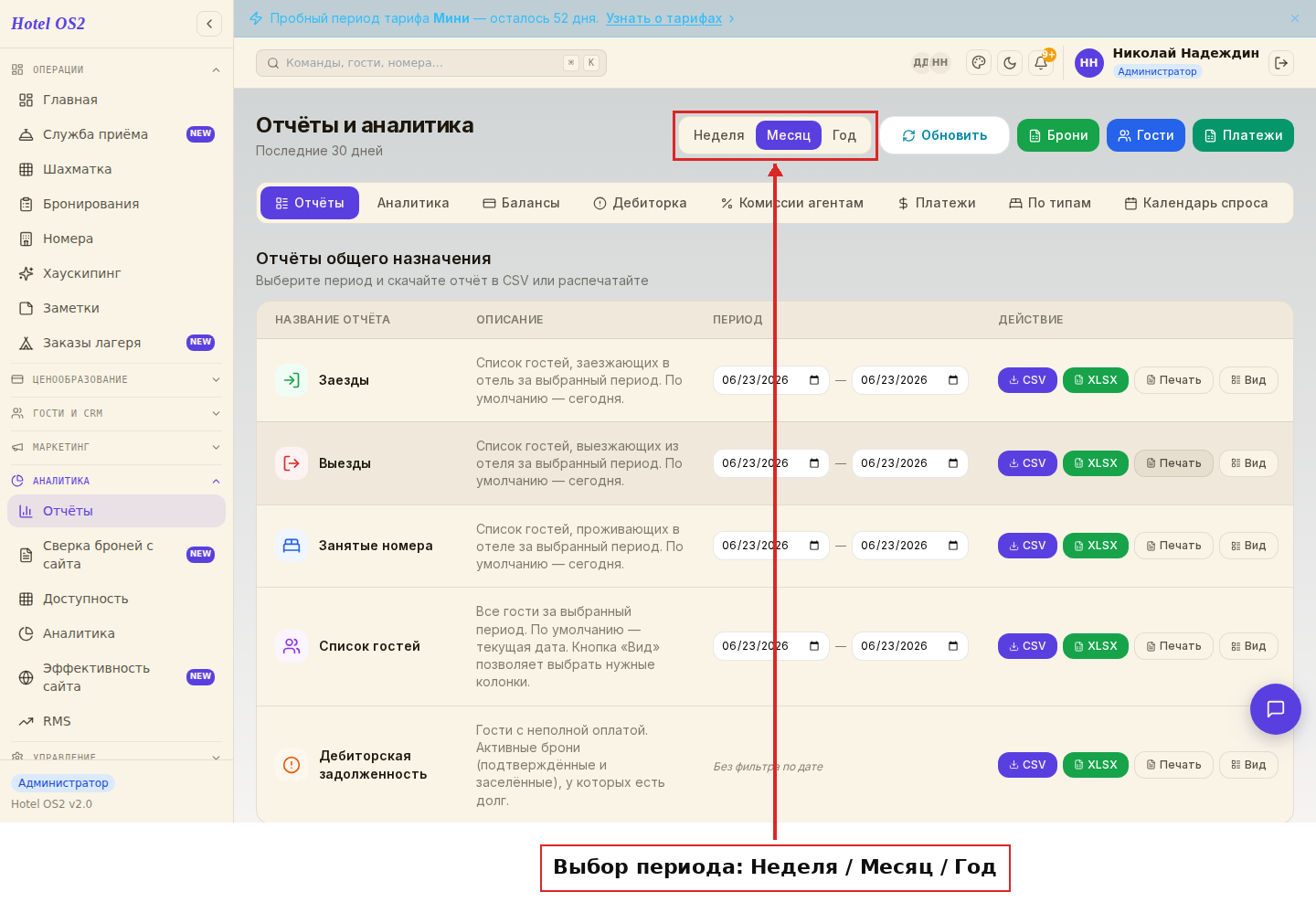1316x913 pixels.
Task: Open the Календарь спроса tab
Action: 1196,203
